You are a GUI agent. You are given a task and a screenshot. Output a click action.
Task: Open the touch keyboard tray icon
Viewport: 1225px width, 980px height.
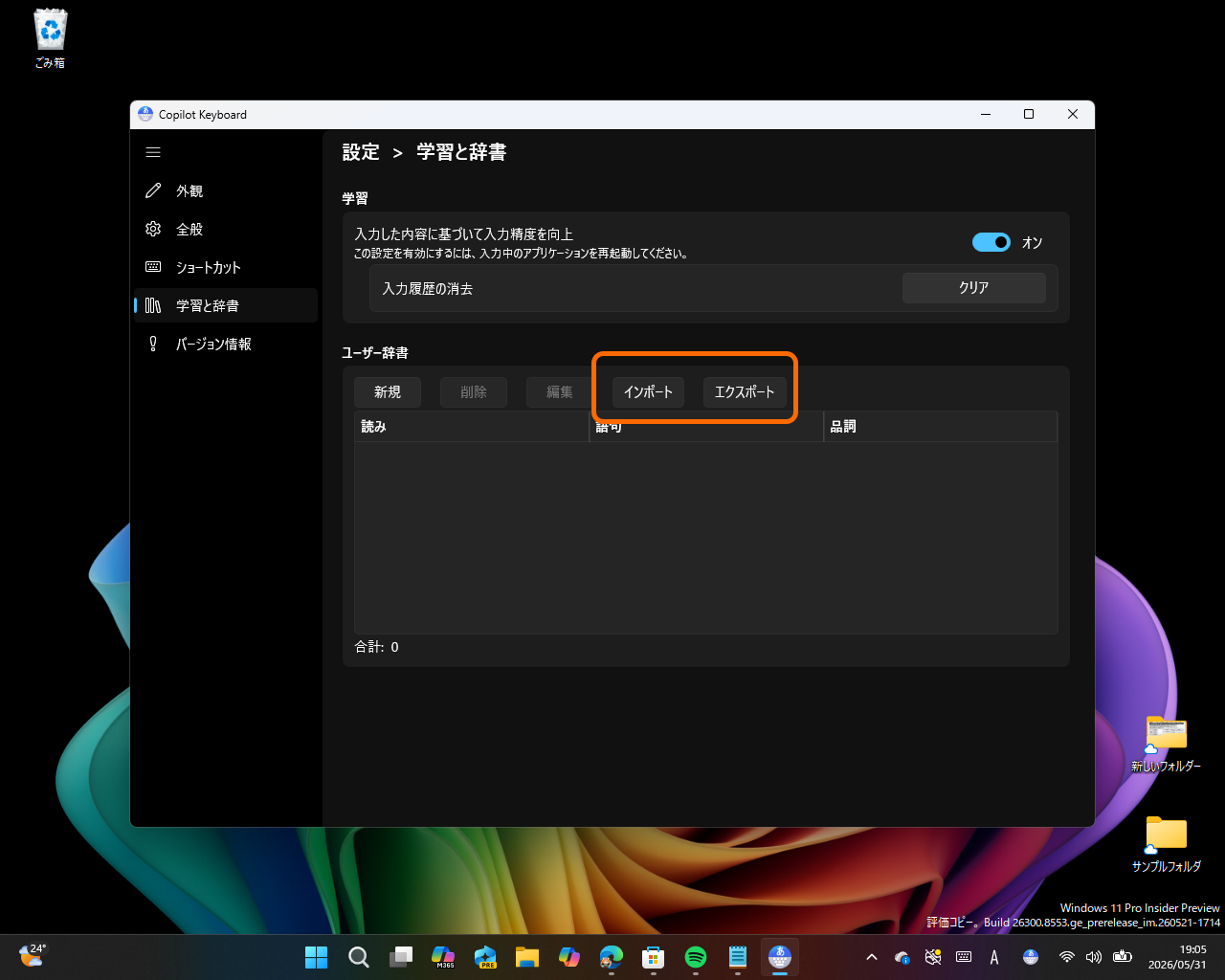point(964,957)
